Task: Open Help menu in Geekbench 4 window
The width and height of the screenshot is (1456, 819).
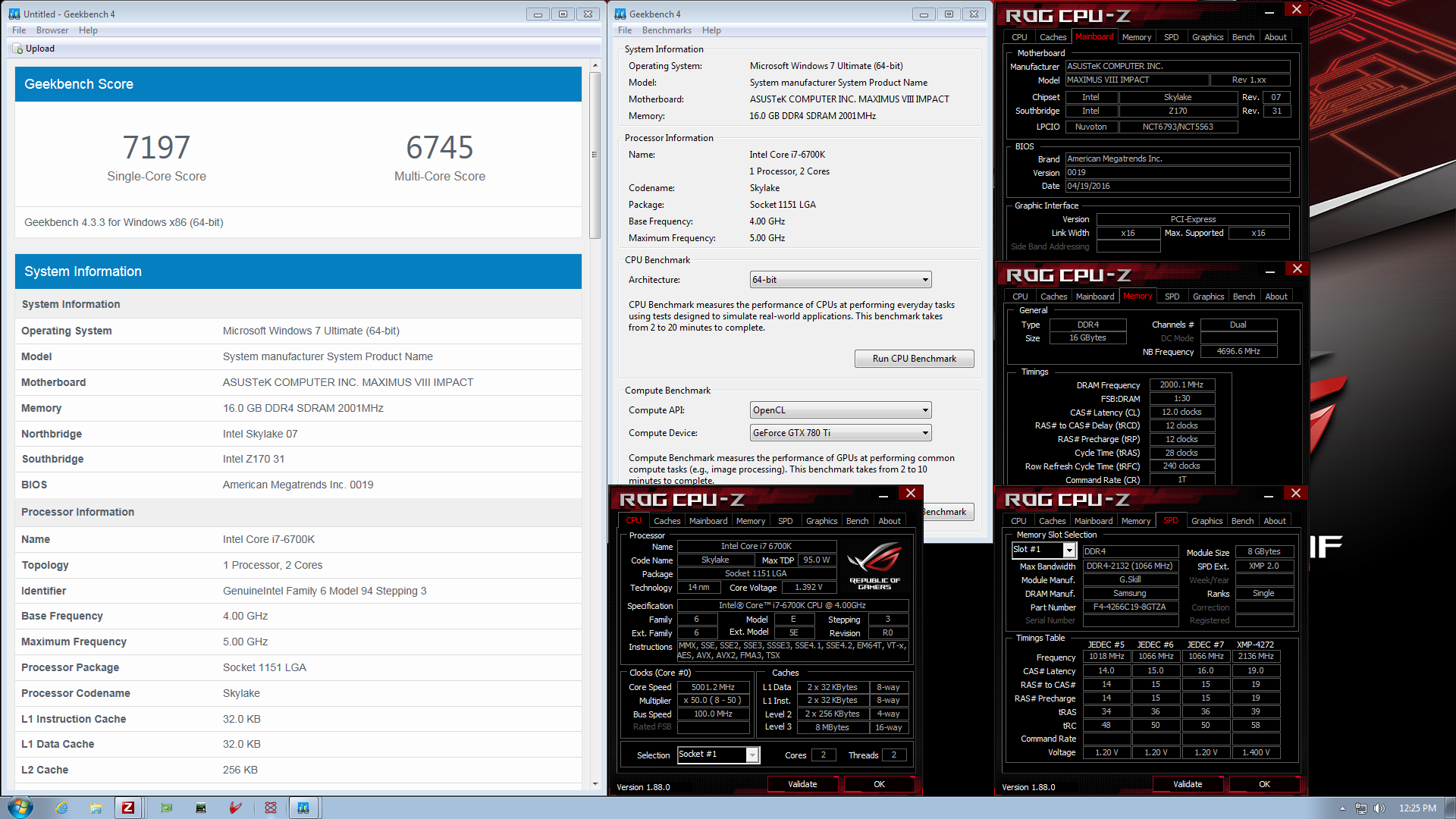Action: [711, 30]
